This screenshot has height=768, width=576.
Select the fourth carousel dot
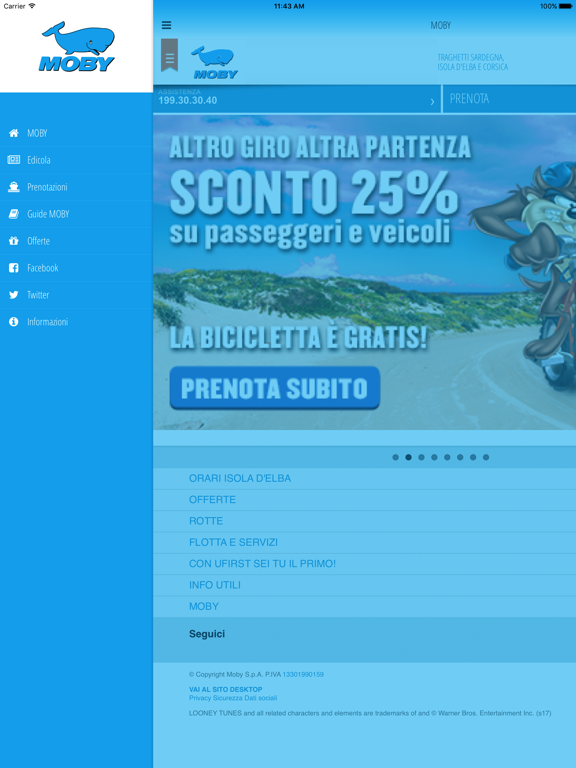pos(434,457)
